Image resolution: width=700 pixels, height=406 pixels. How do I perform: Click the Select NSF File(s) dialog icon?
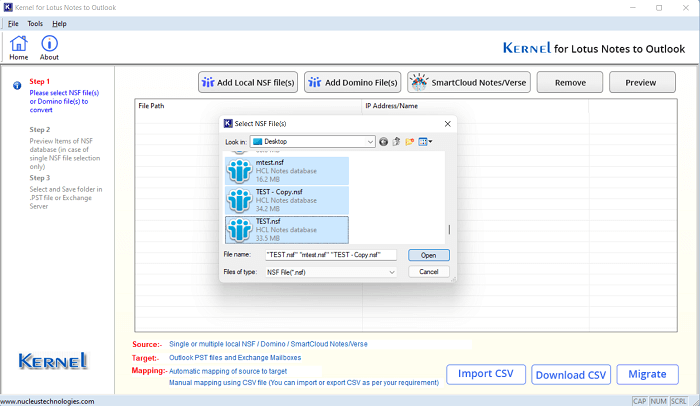click(228, 124)
